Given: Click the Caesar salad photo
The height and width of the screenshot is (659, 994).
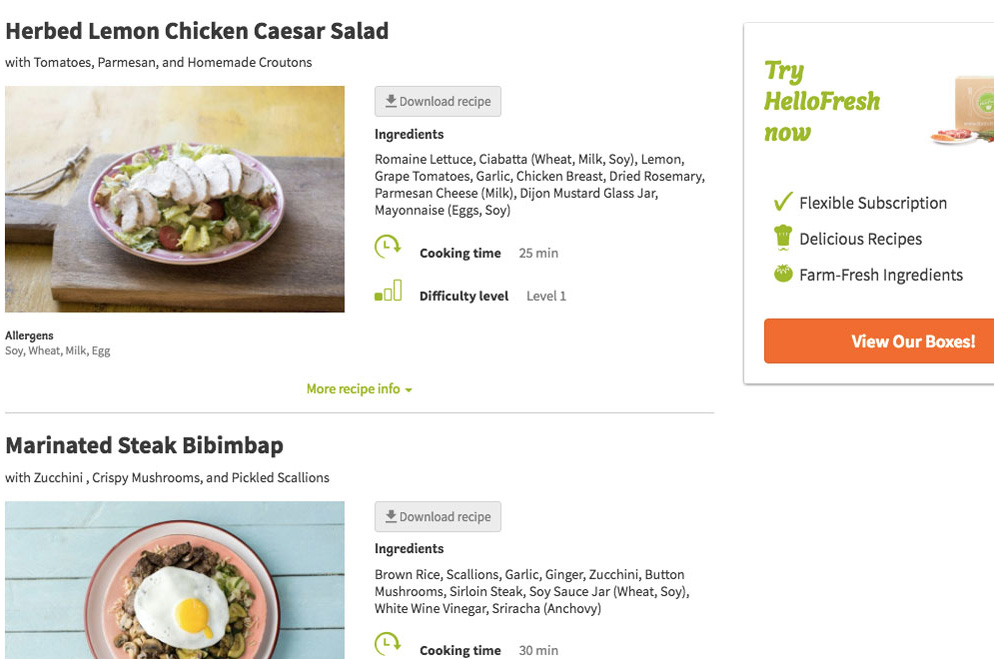Looking at the screenshot, I should coord(175,199).
